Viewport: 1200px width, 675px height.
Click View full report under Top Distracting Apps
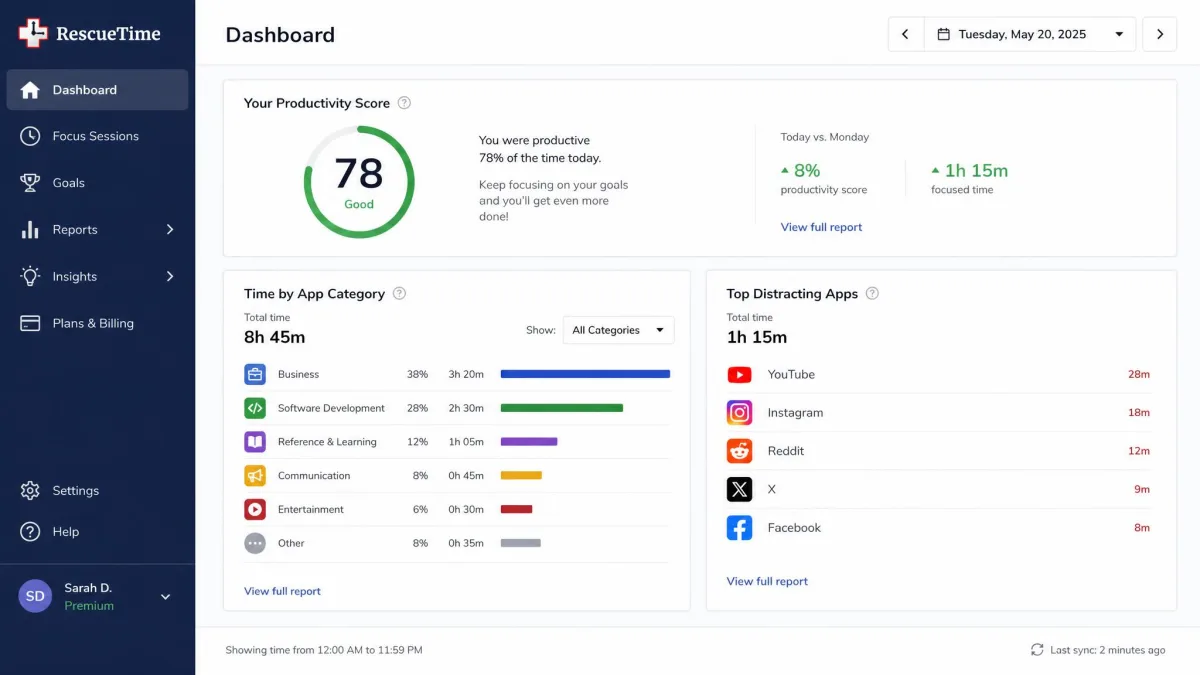pos(767,581)
